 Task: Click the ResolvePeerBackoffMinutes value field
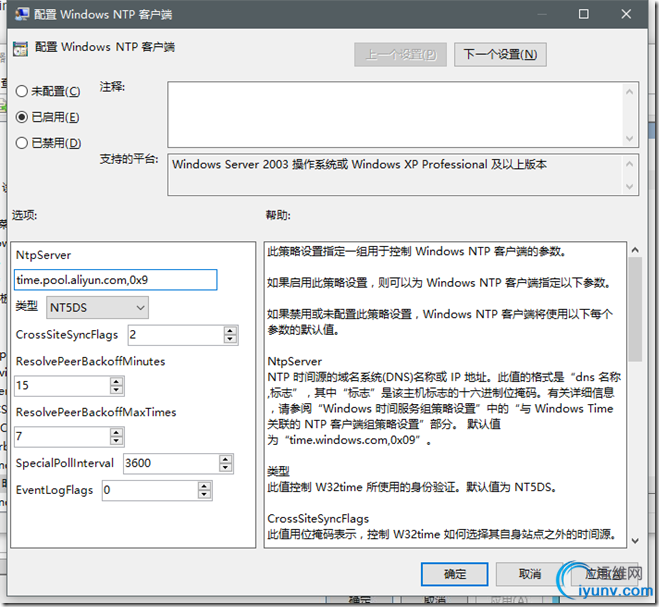(62, 385)
